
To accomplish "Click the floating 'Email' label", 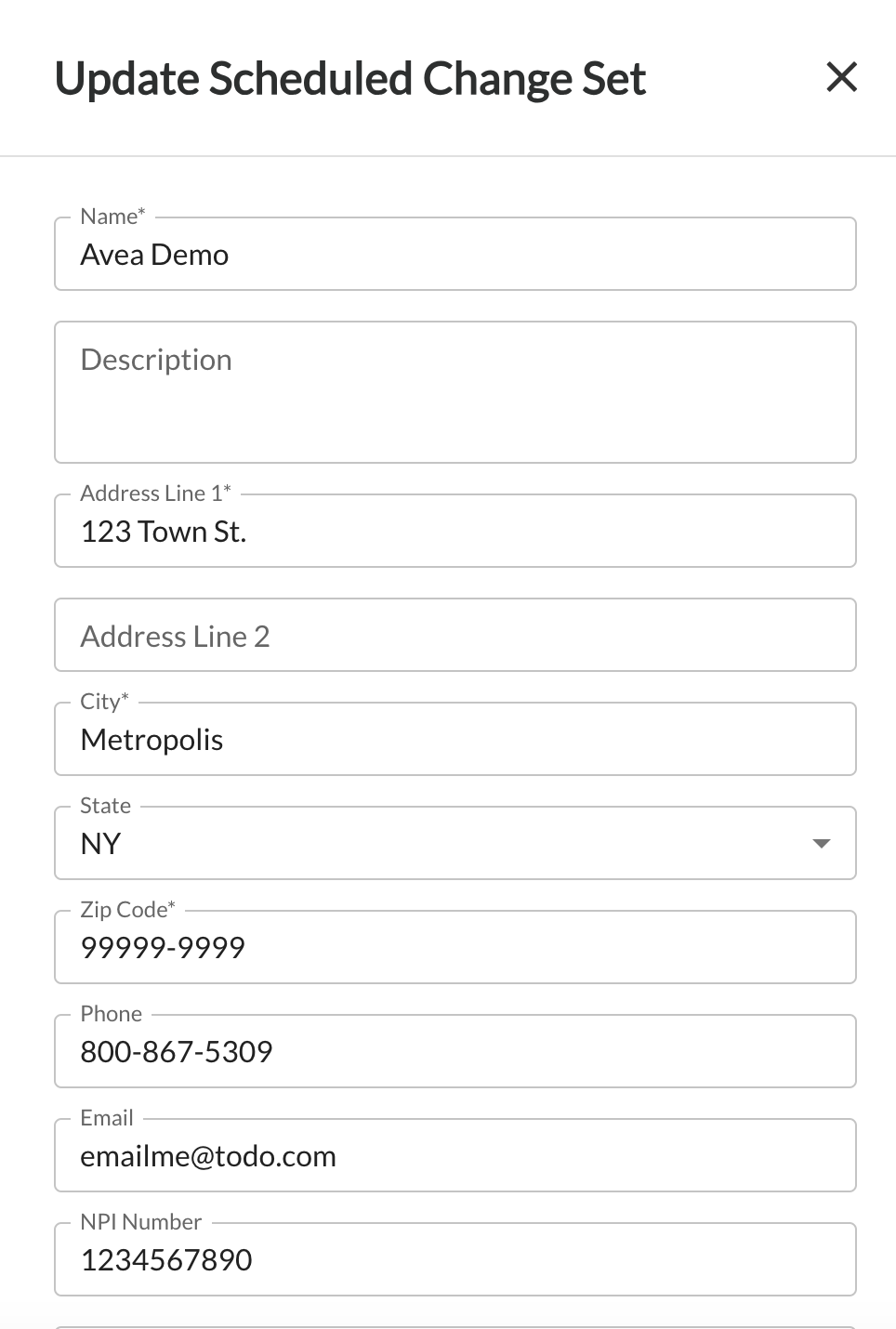I will pyautogui.click(x=107, y=1118).
